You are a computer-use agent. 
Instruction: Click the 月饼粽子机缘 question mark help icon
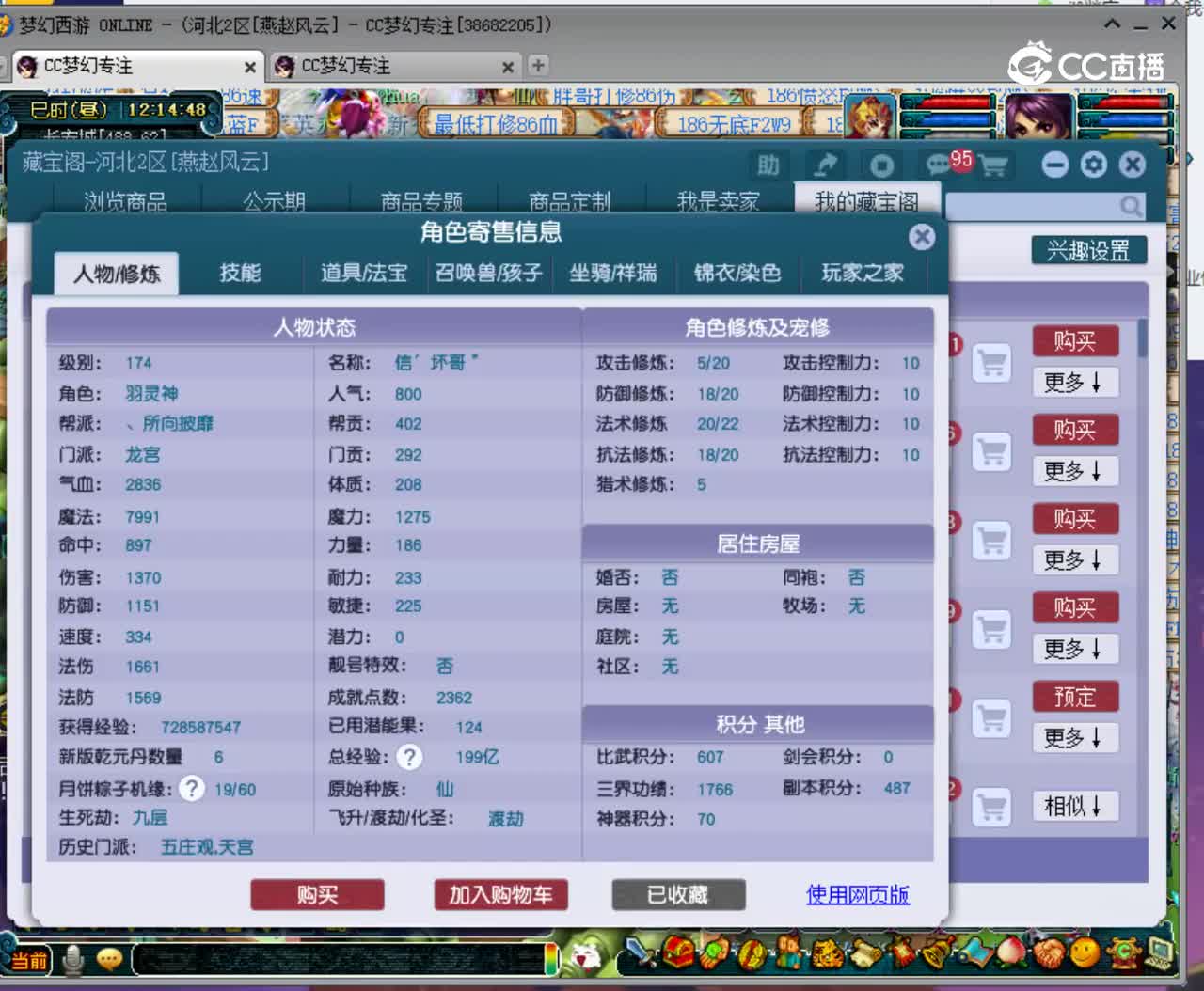click(x=191, y=788)
